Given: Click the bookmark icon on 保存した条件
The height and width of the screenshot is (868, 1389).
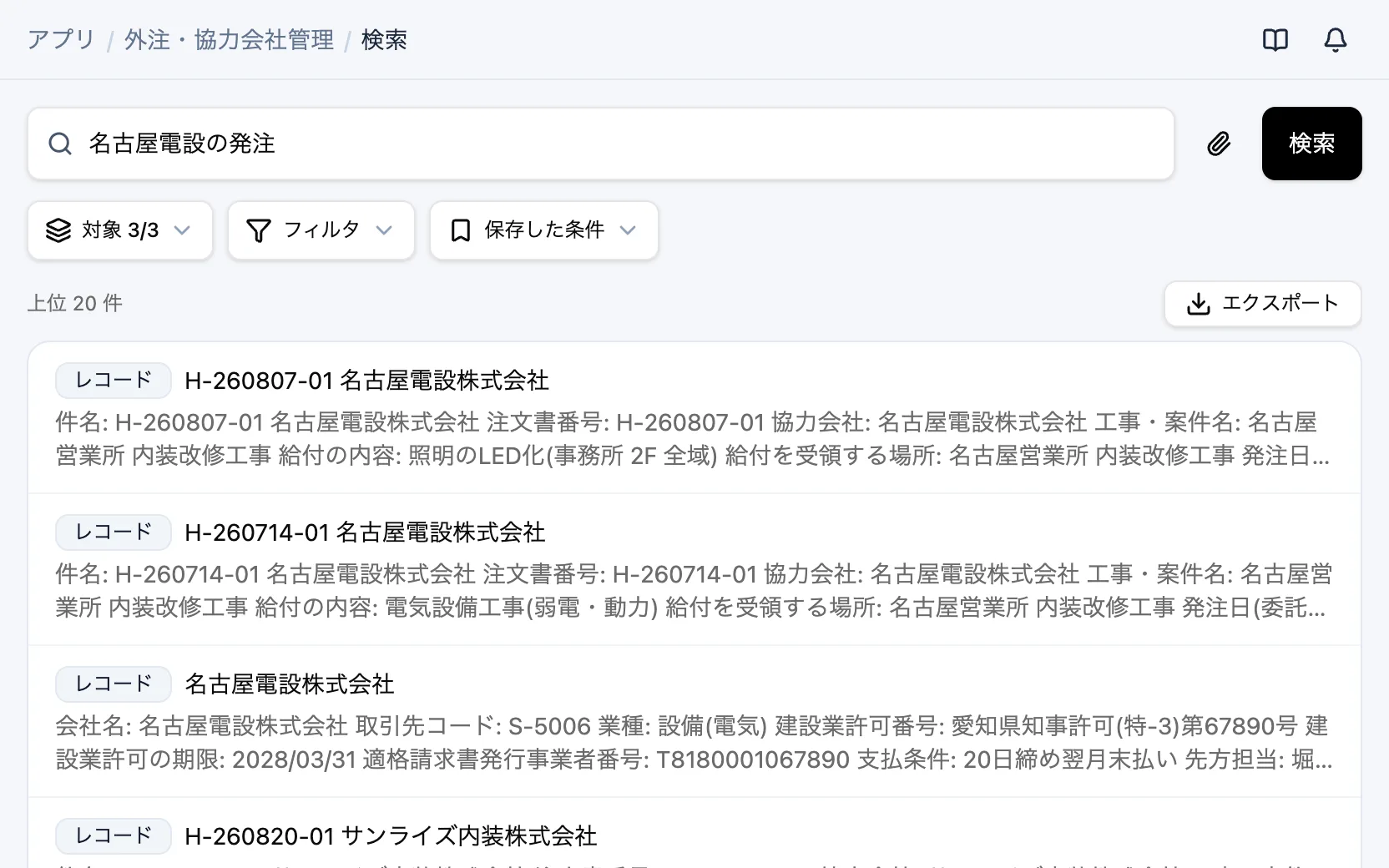Looking at the screenshot, I should tap(461, 230).
